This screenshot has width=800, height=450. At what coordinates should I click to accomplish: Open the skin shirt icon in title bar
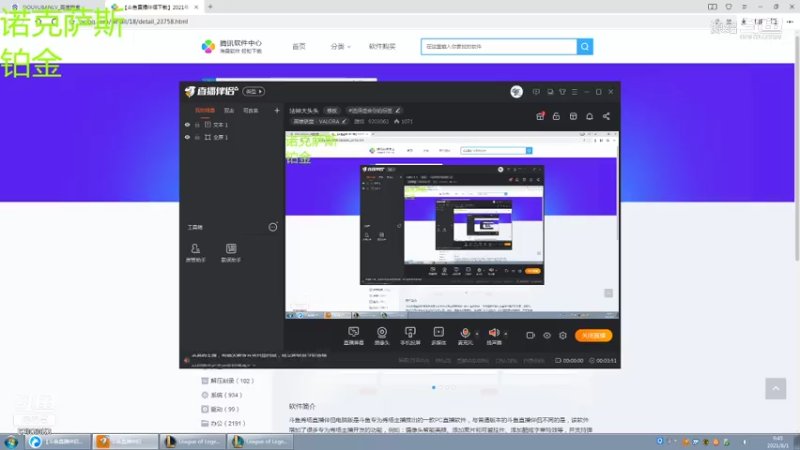(562, 92)
